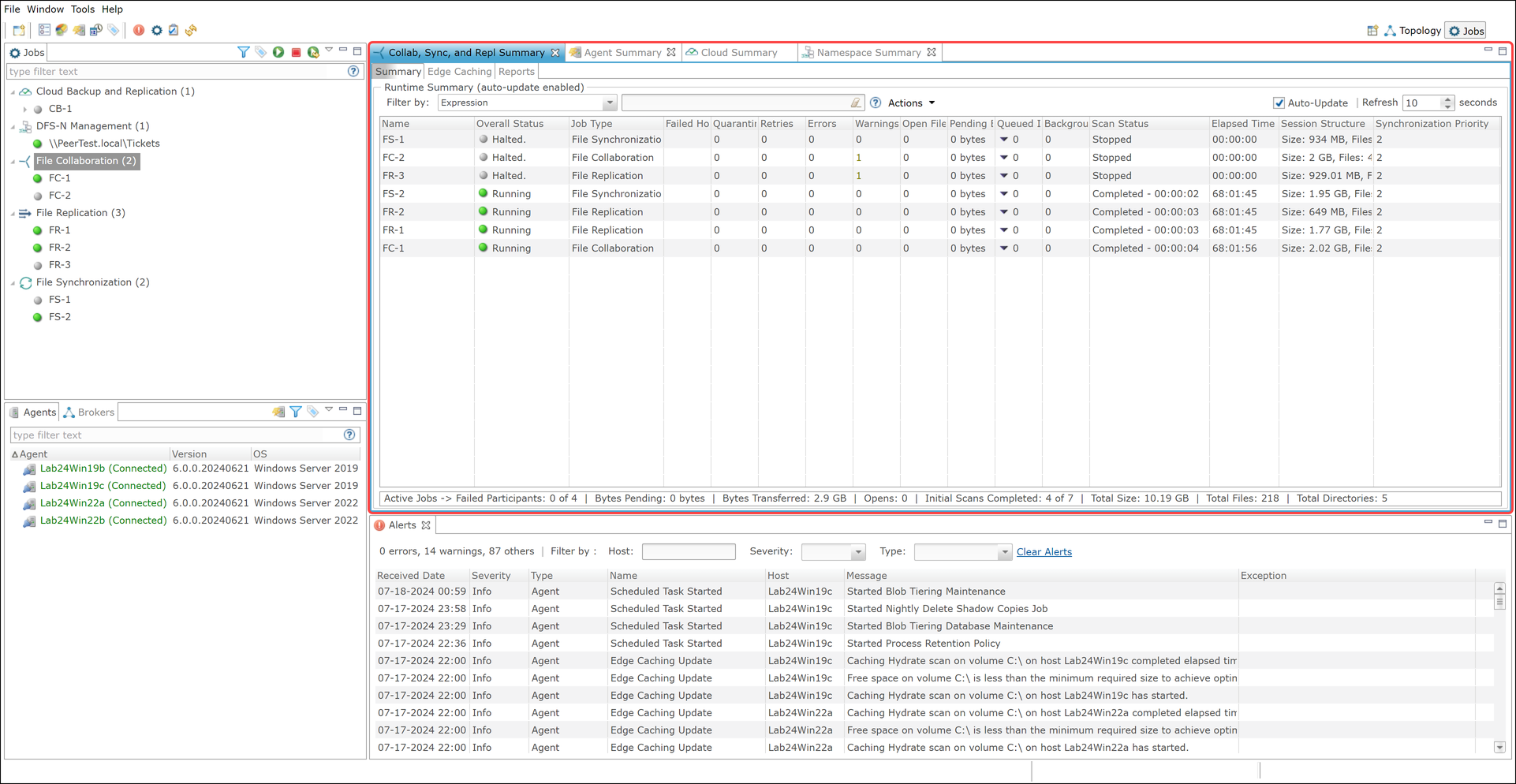Open the File menu

12,9
